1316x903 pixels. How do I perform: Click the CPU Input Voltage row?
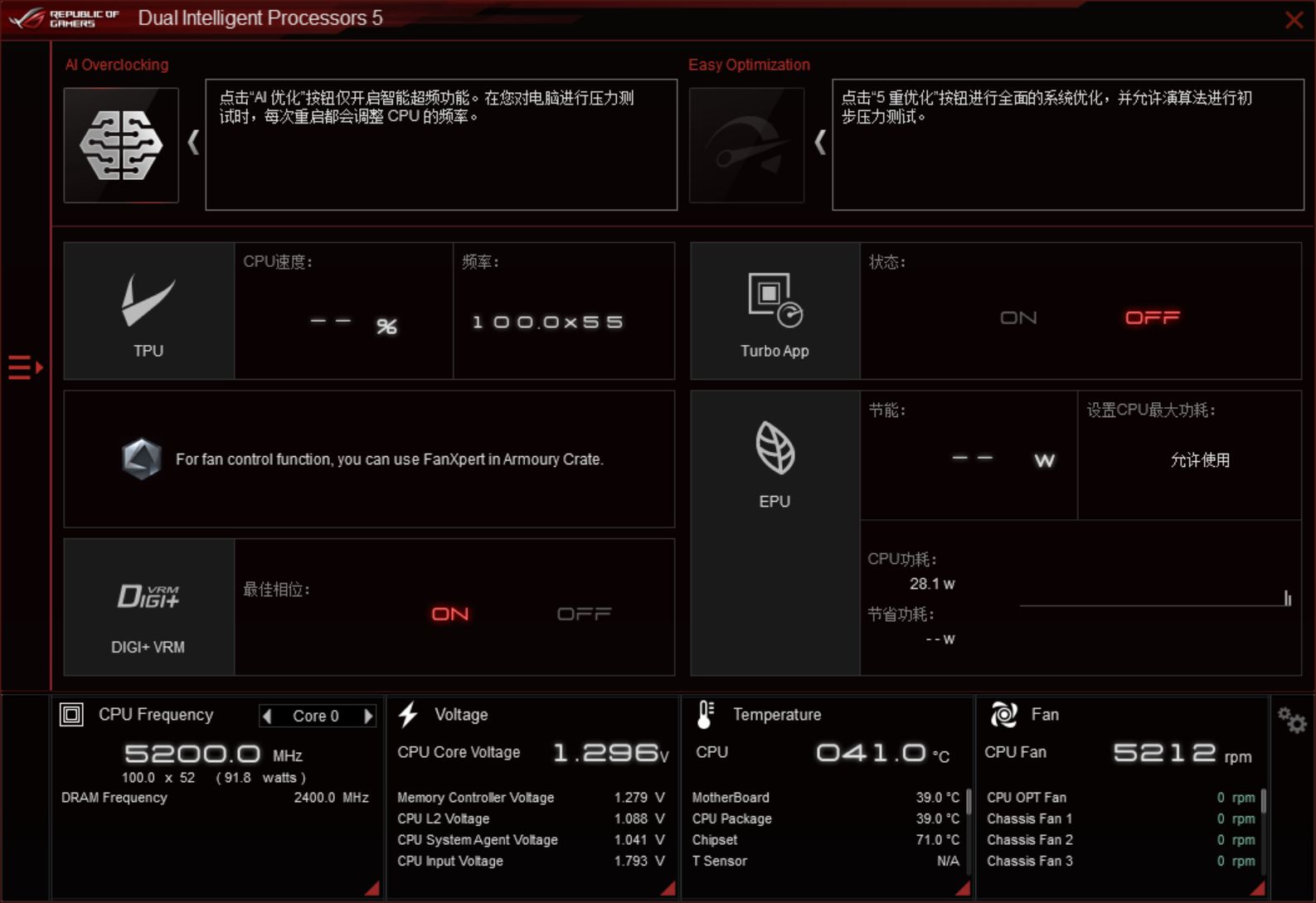point(531,862)
